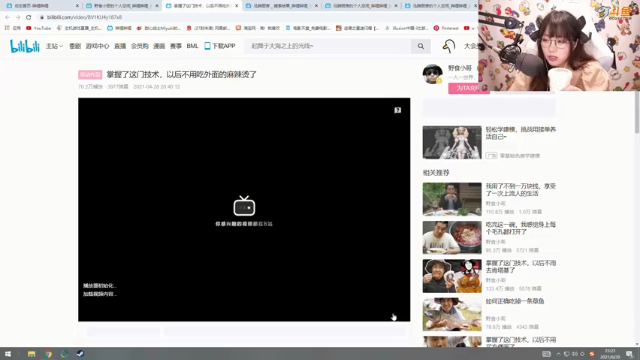Open the duck mascot icon in header

pos(449,46)
